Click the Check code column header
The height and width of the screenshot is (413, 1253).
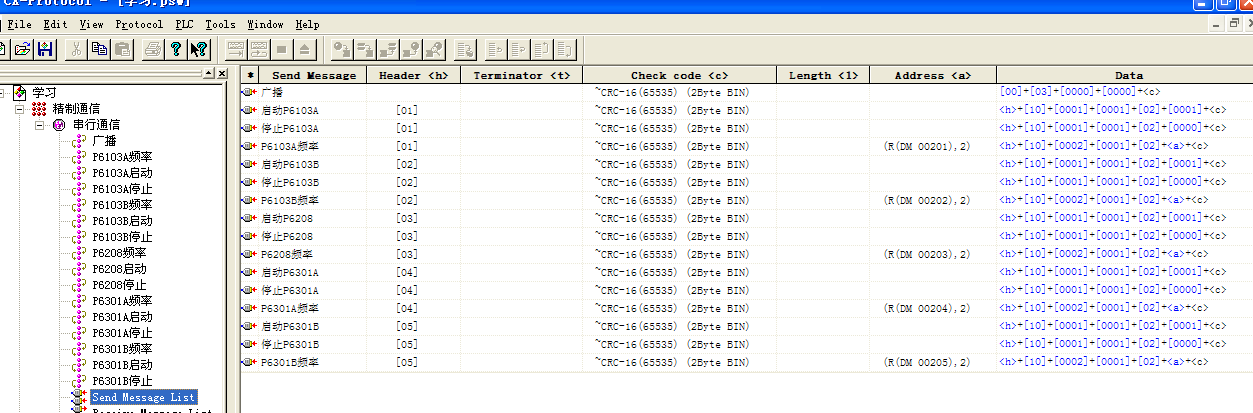pos(679,75)
